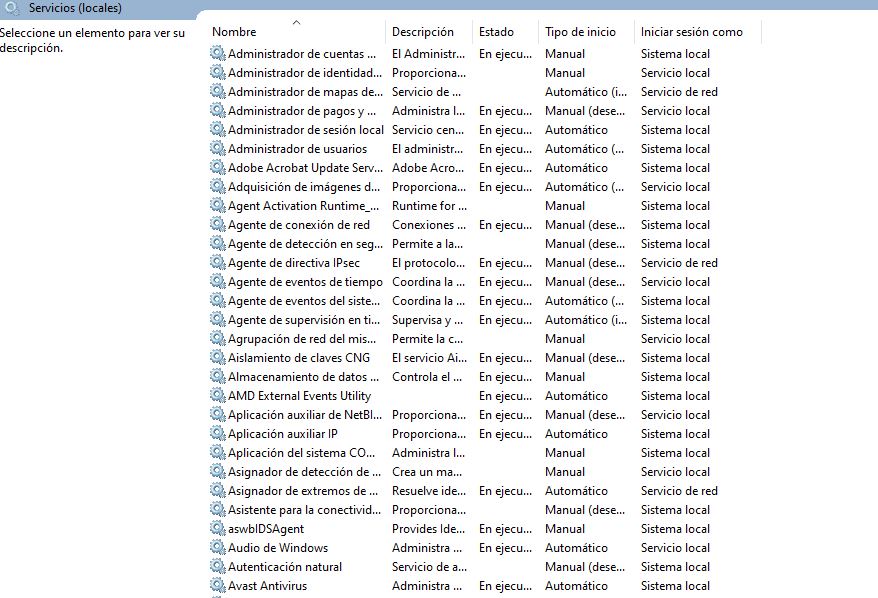Select the Autenticación natural service name

[x=284, y=567]
